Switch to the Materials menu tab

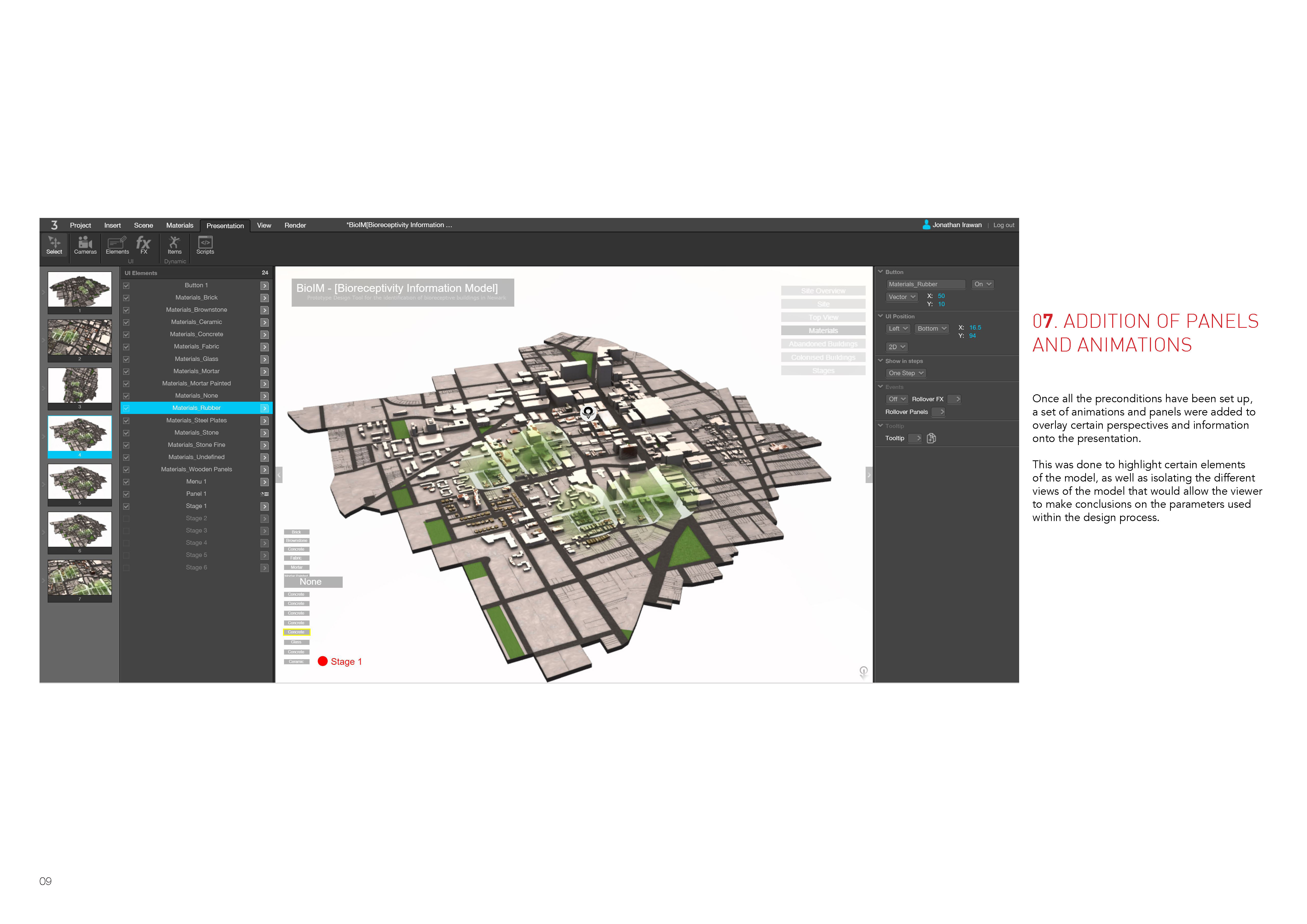[x=179, y=225]
